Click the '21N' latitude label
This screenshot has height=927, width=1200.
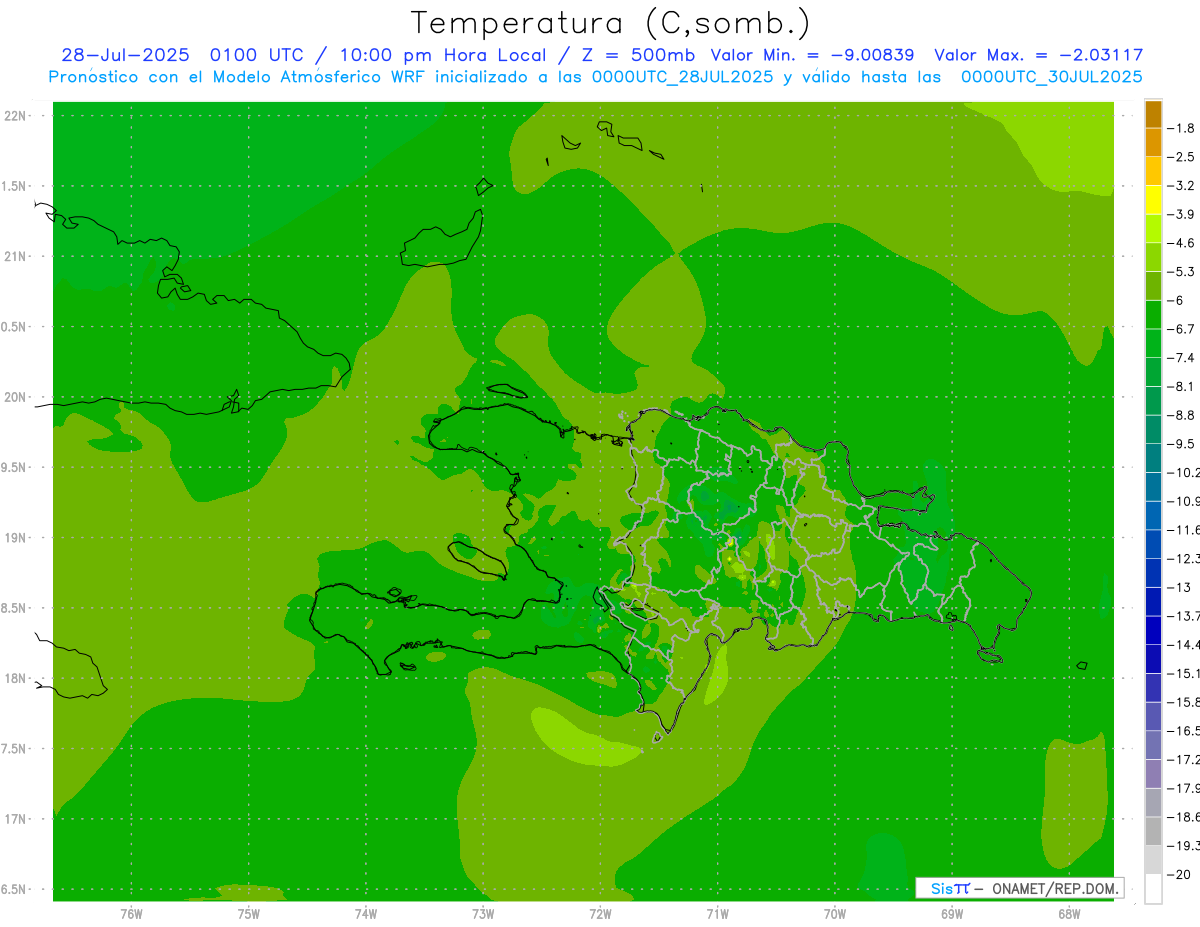pos(15,257)
